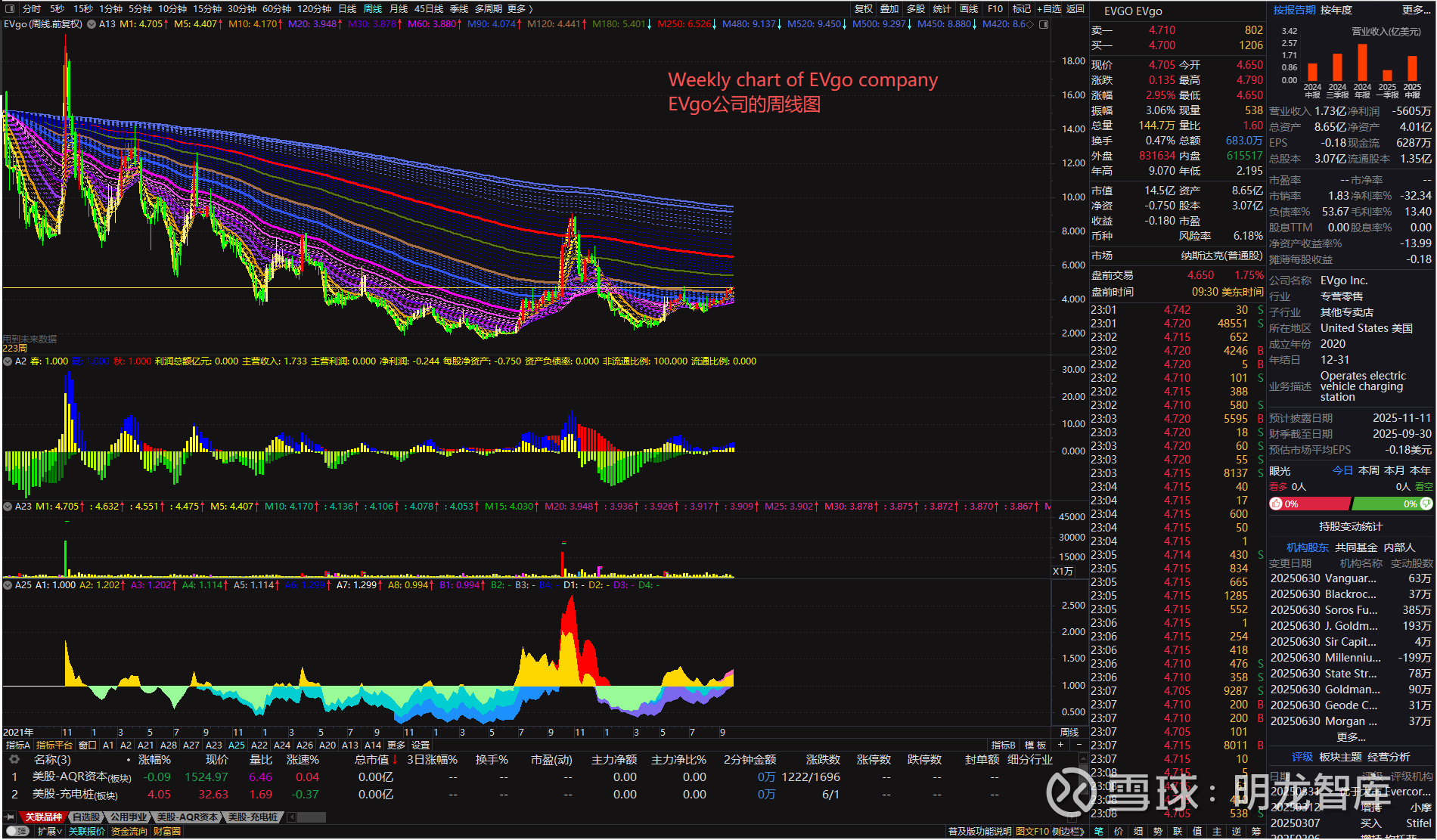Click the plus zoom-in chart button
This screenshot has height=840, width=1437.
click(x=1060, y=745)
